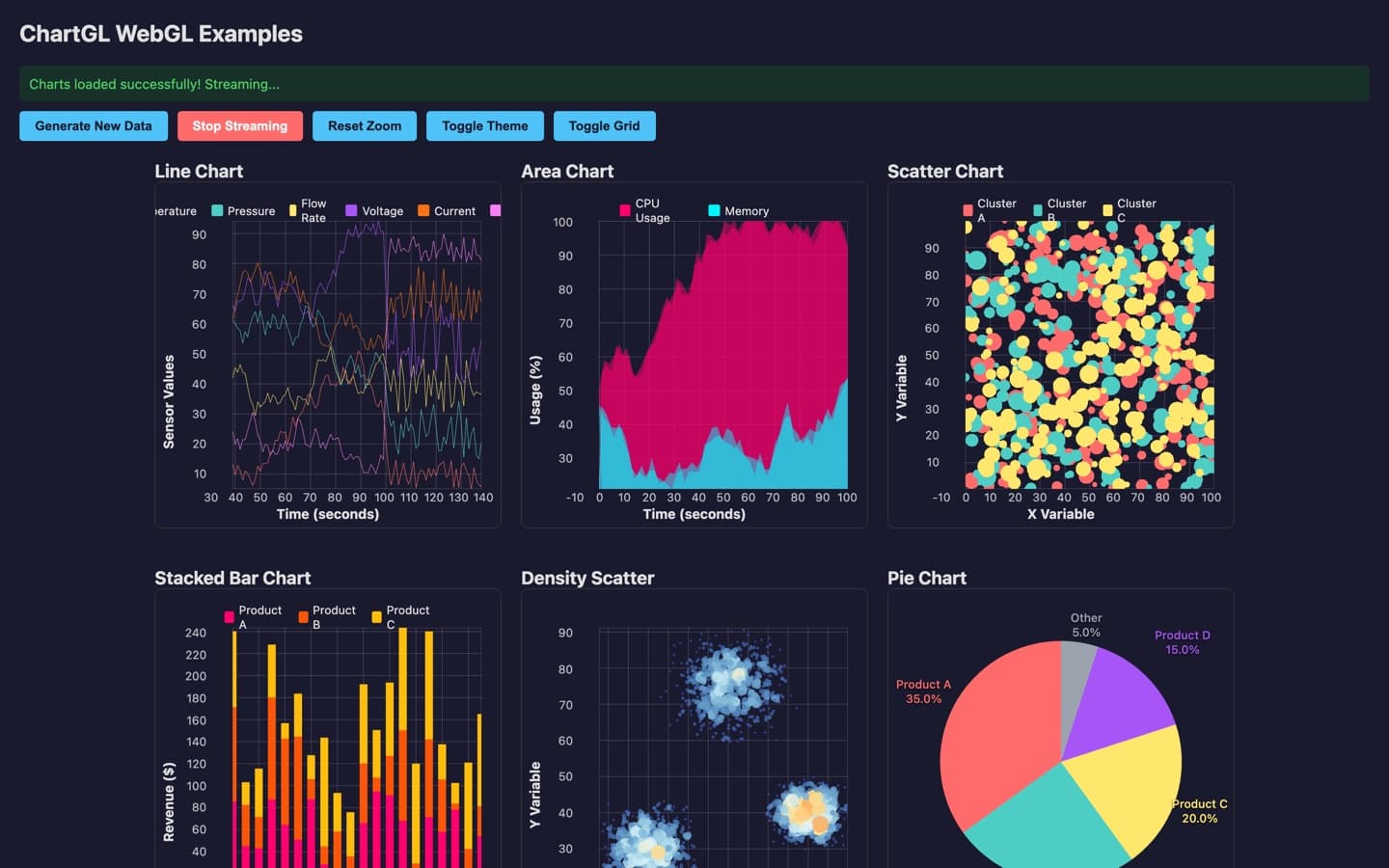Click the Sensor Values axis label
Viewport: 1389px width, 868px height.
pos(169,401)
